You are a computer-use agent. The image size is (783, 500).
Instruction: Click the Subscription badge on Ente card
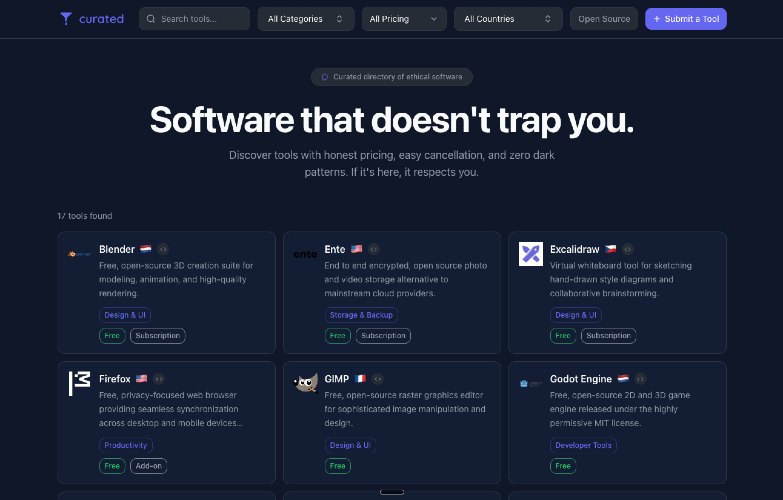point(384,336)
